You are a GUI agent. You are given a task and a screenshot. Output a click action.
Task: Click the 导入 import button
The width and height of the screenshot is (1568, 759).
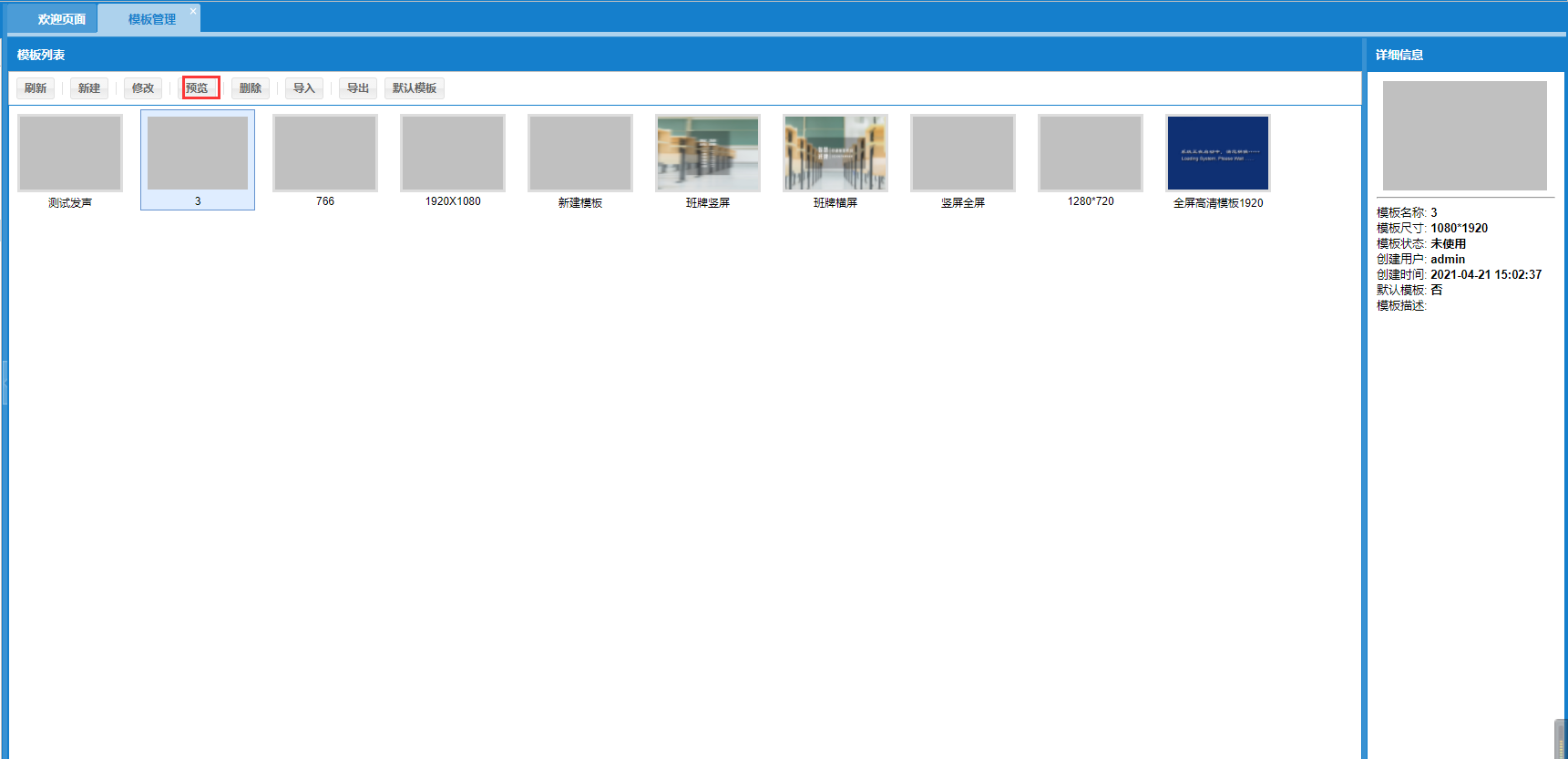pos(304,88)
